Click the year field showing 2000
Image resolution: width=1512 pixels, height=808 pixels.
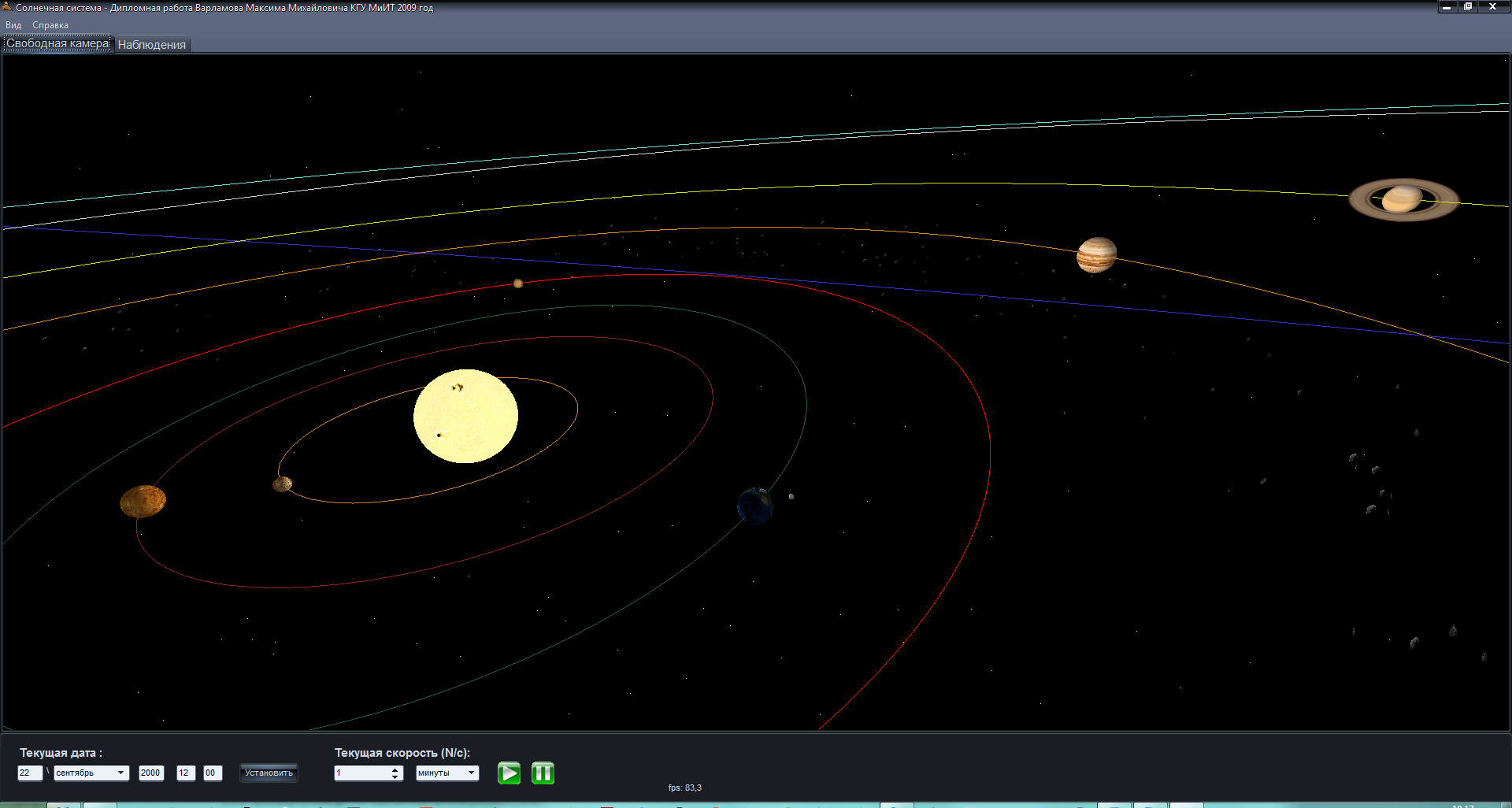point(151,773)
